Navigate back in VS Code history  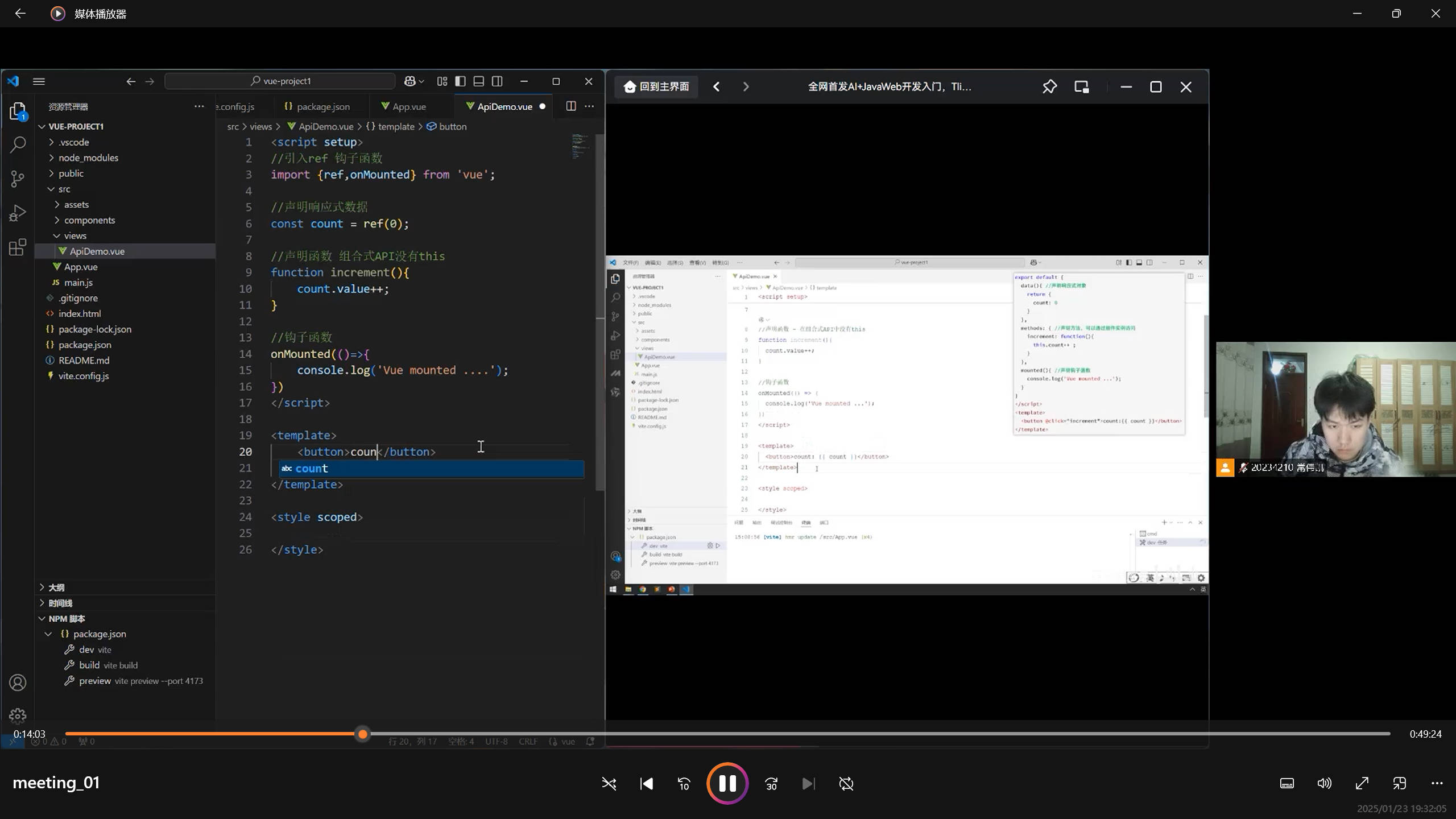click(131, 81)
